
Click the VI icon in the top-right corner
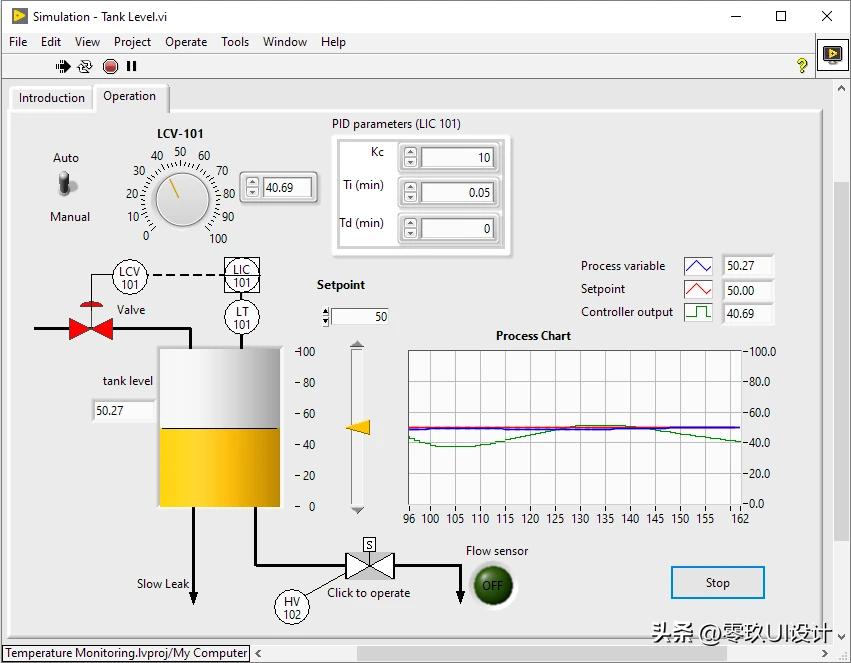pyautogui.click(x=831, y=55)
